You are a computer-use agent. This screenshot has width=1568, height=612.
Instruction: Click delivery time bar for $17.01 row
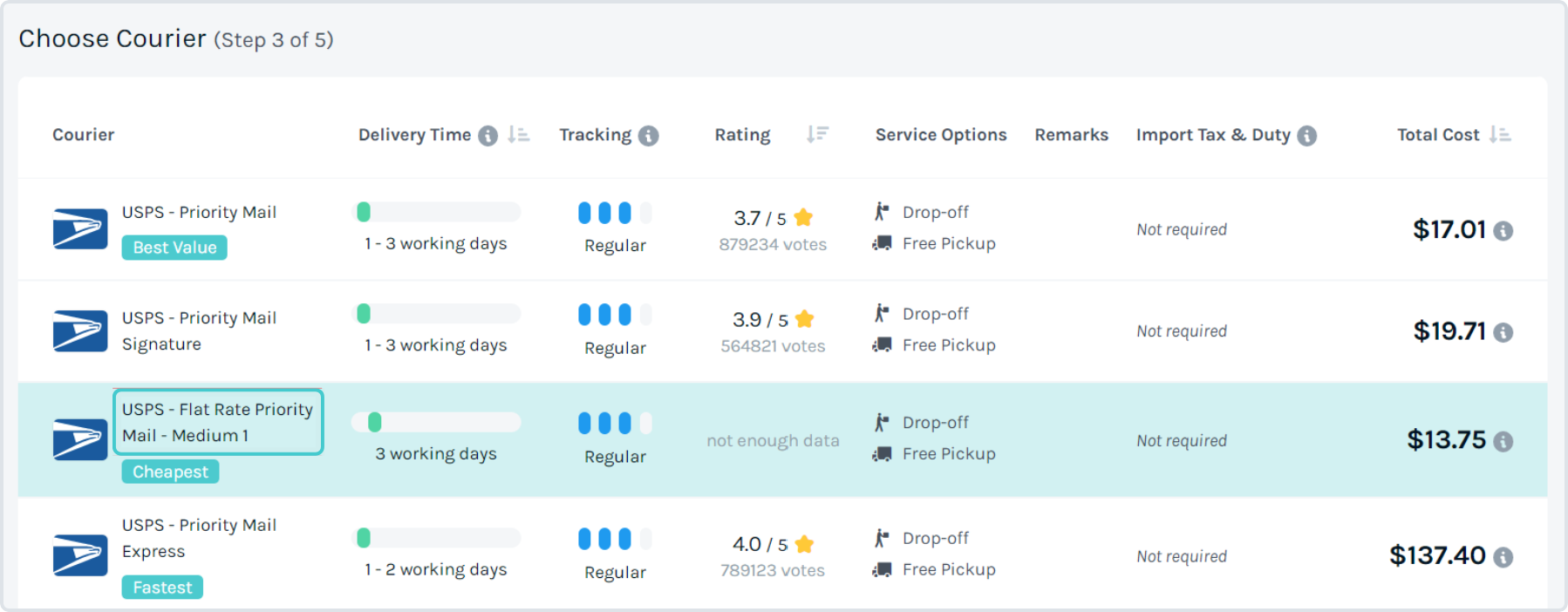437,212
